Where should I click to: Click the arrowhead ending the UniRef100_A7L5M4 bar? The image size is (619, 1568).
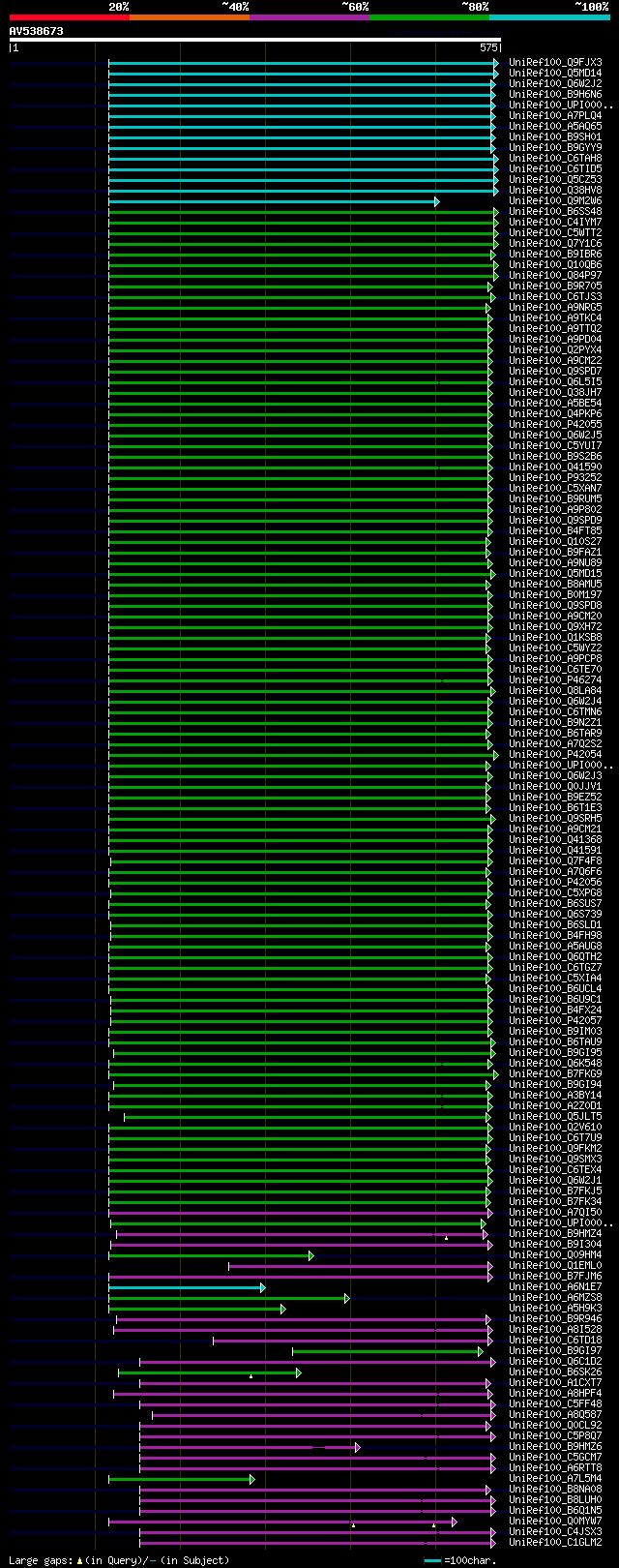[x=251, y=1479]
